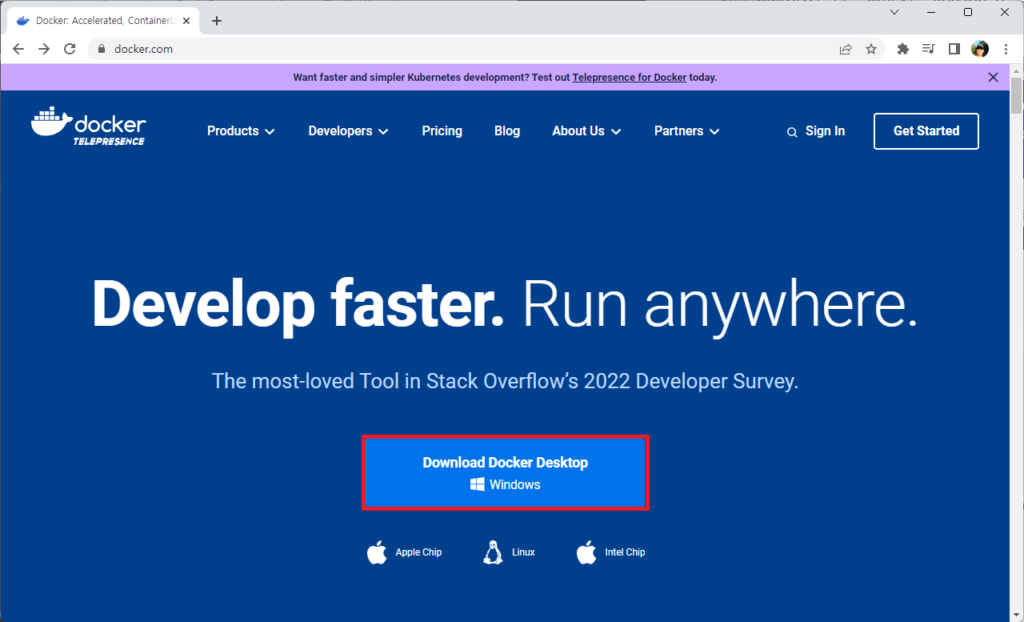Click the Apple Chip text link
Viewport: 1024px width, 622px height.
click(419, 552)
